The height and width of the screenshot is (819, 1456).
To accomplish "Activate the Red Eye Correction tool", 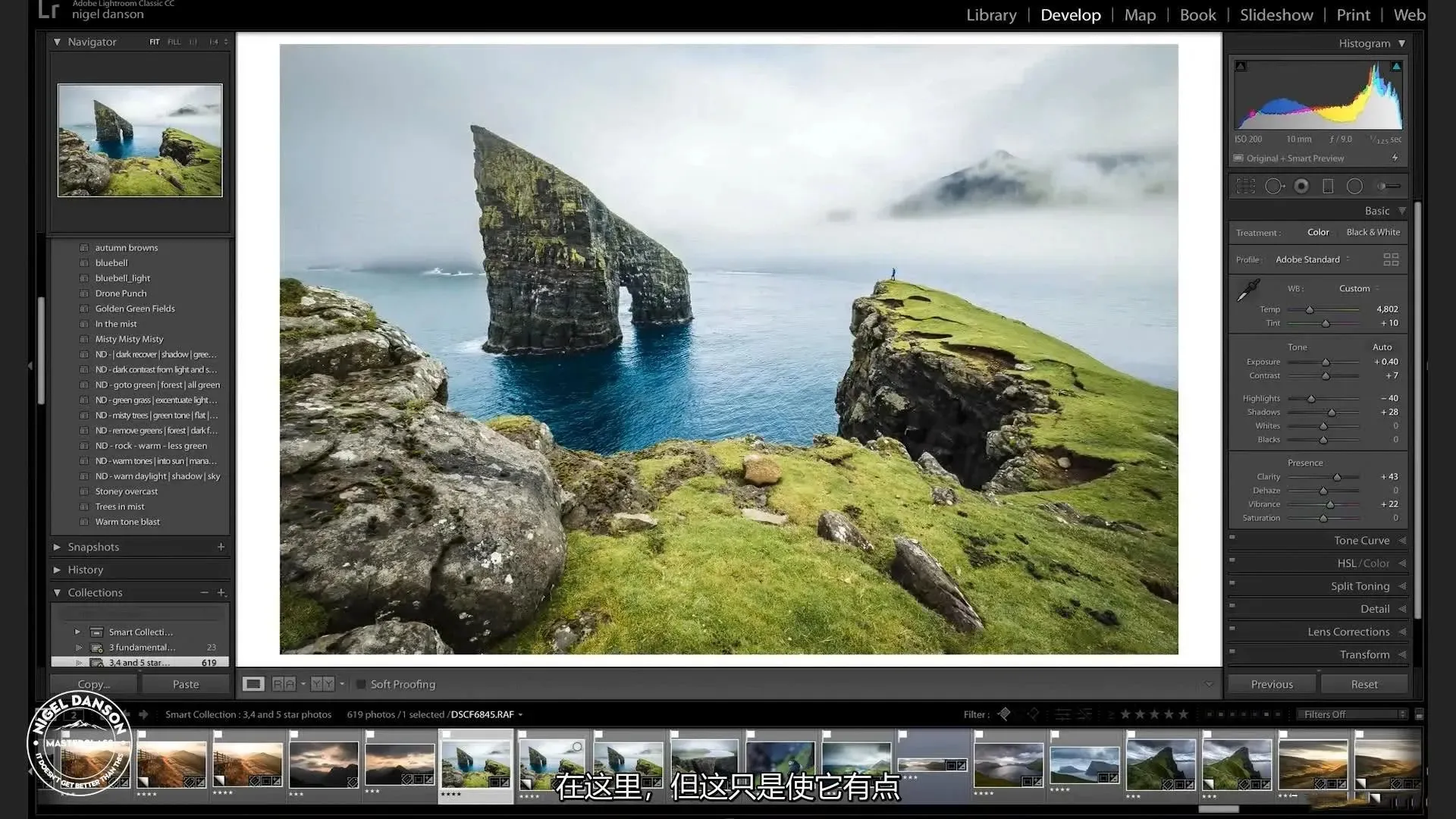I will click(1301, 186).
